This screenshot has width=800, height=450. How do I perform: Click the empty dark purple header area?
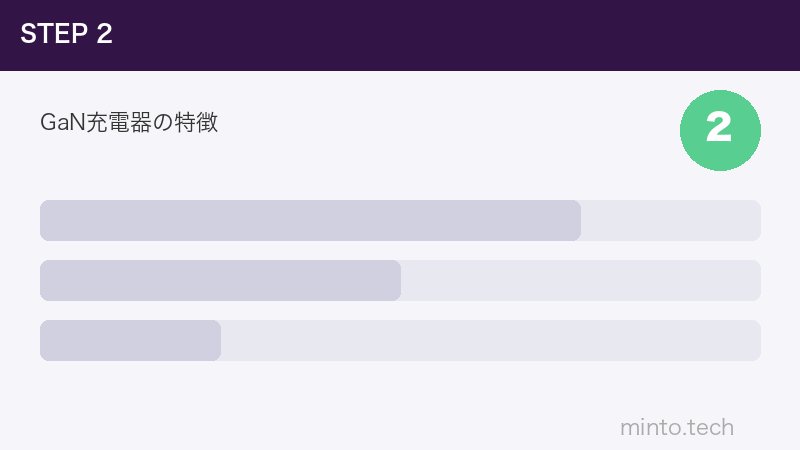pyautogui.click(x=450, y=35)
